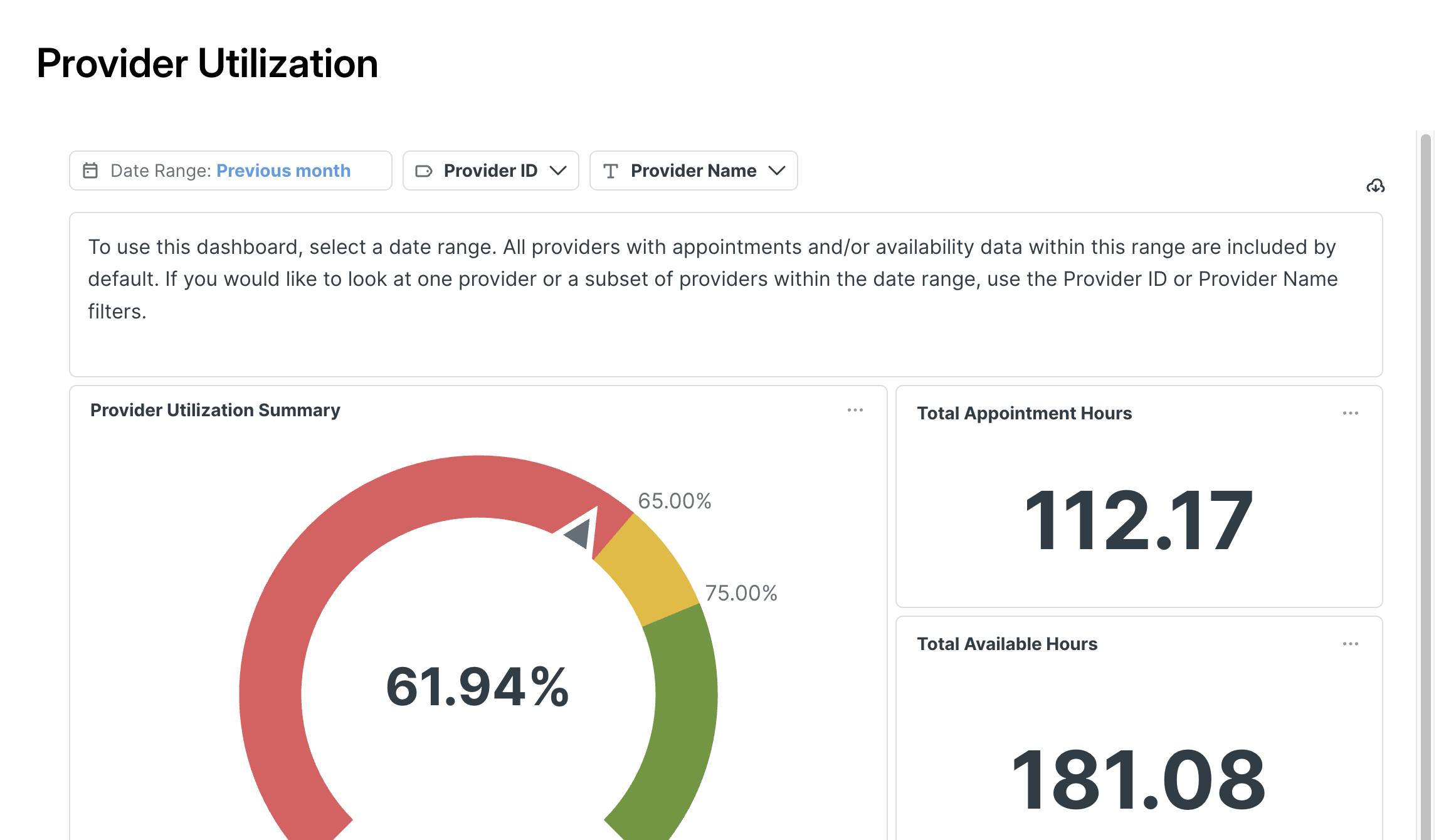Open Total Appointment Hours options menu
This screenshot has height=840, width=1456.
tap(1351, 413)
